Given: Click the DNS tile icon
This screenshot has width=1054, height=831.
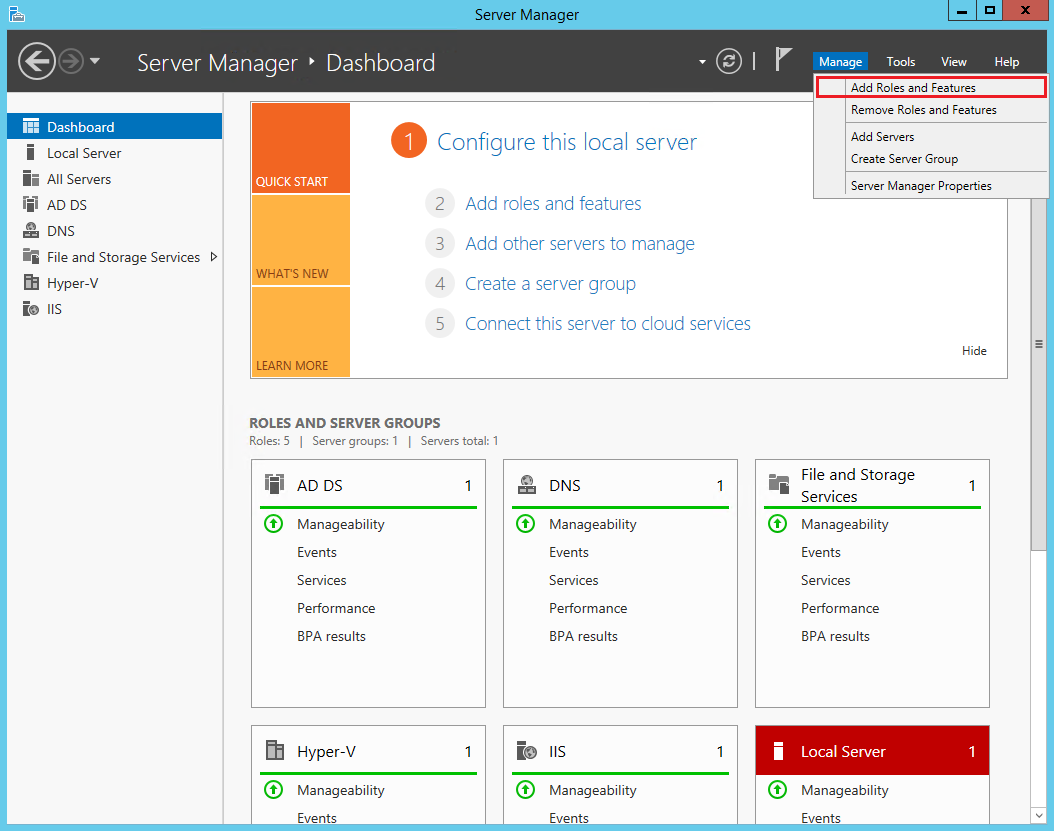Looking at the screenshot, I should click(x=527, y=484).
